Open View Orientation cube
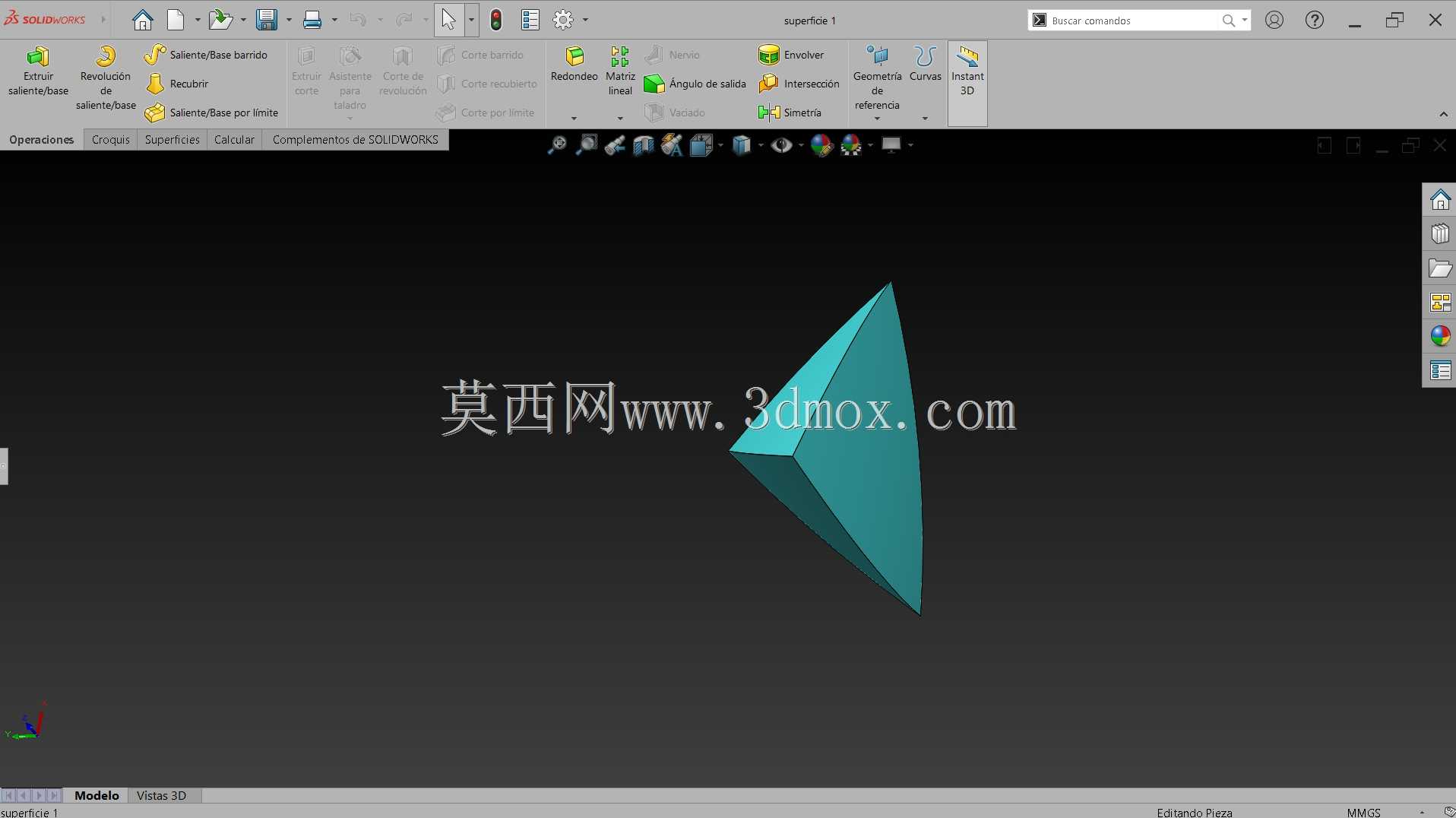The image size is (1456, 818). pyautogui.click(x=701, y=144)
